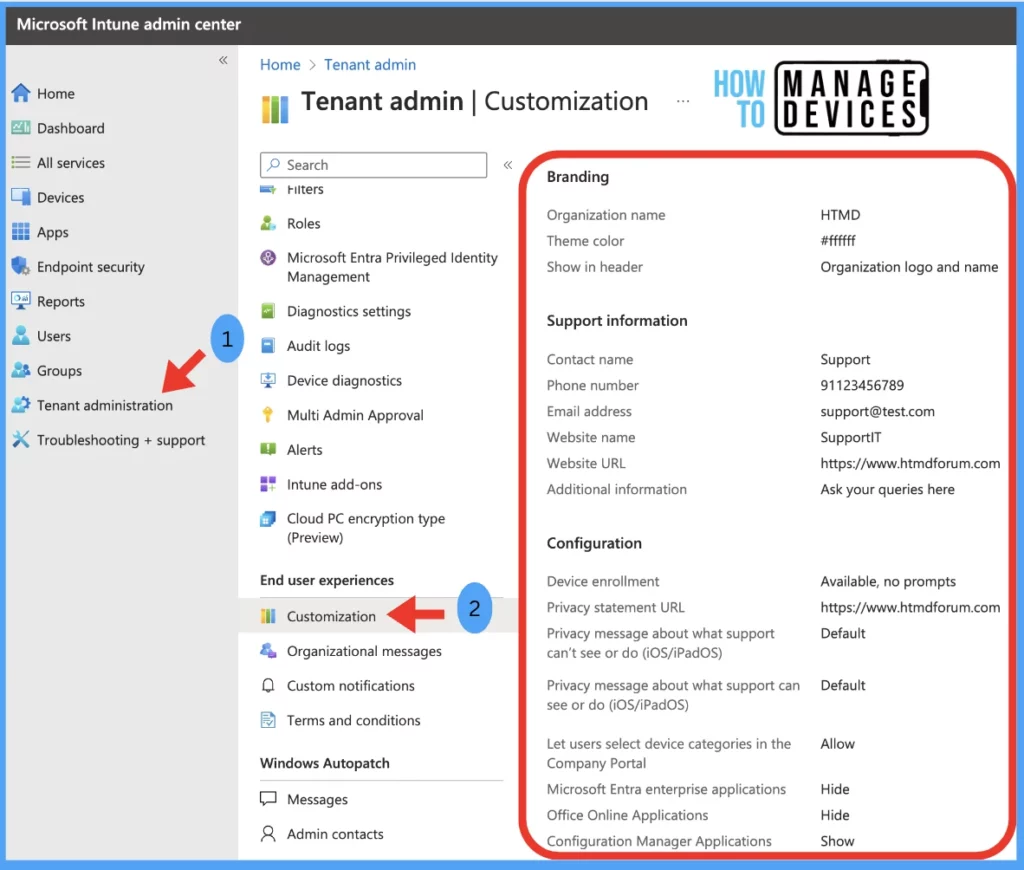
Task: Click the Dashboard chart icon
Action: (21, 127)
